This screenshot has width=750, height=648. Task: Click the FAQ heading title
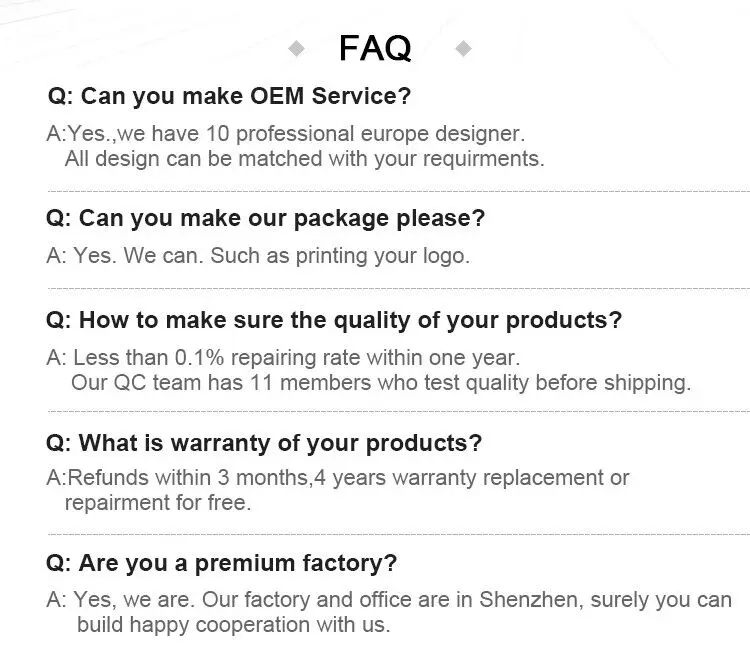375,47
